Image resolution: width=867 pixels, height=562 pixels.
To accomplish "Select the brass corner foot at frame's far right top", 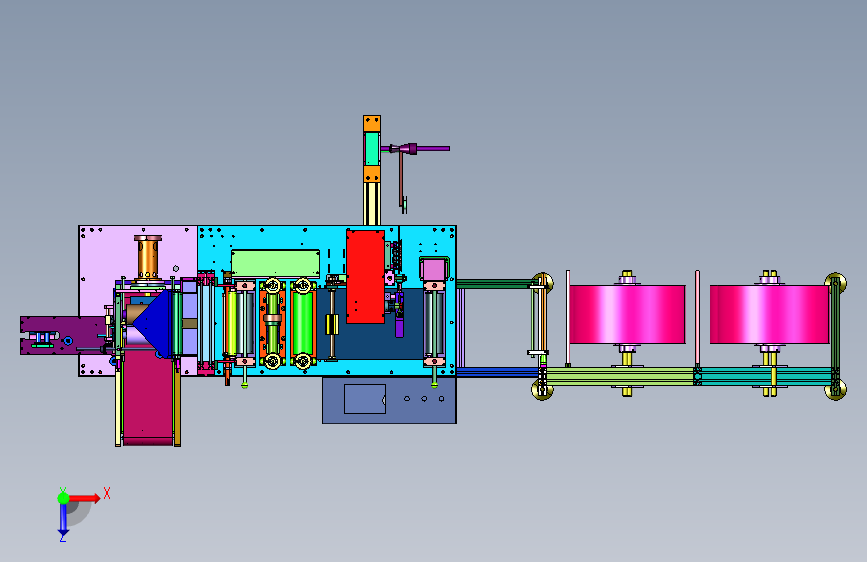I will 836,283.
